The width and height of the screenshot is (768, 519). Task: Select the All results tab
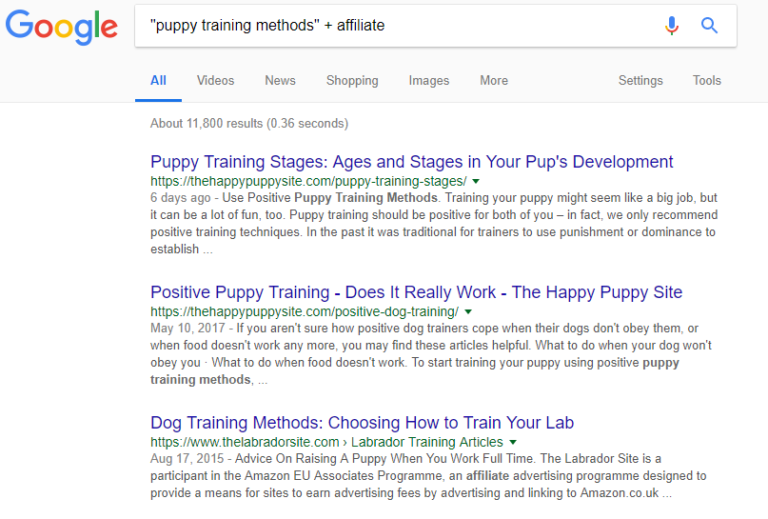[158, 80]
